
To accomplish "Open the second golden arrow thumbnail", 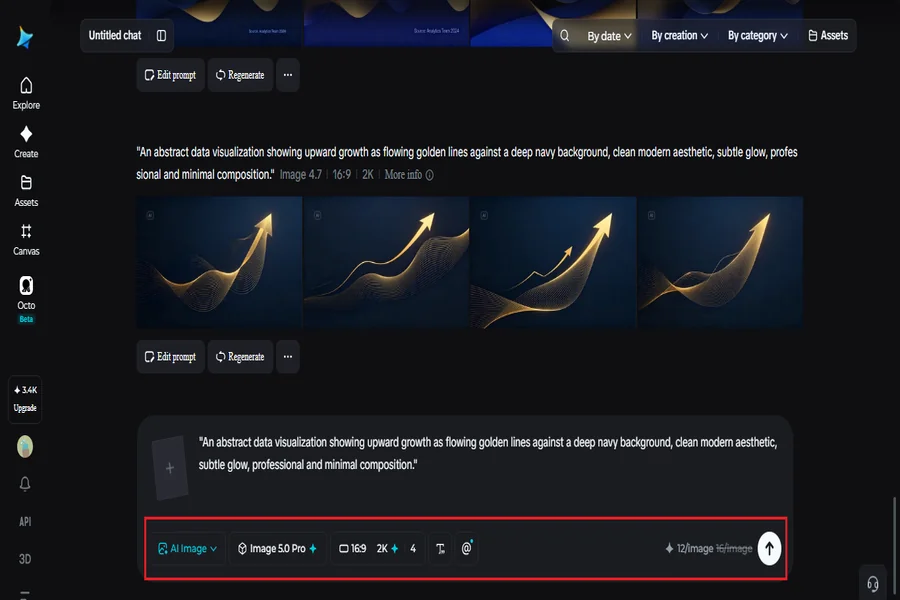I will click(386, 262).
